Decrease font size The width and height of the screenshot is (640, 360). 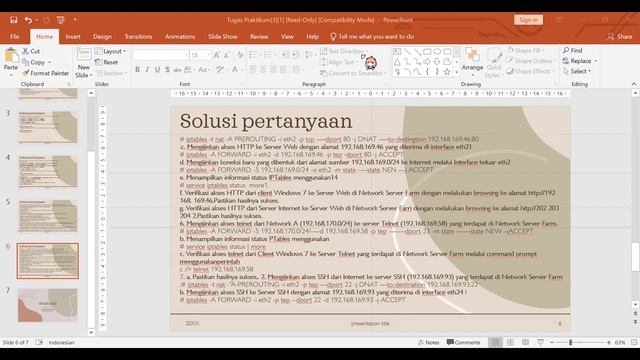(227, 55)
